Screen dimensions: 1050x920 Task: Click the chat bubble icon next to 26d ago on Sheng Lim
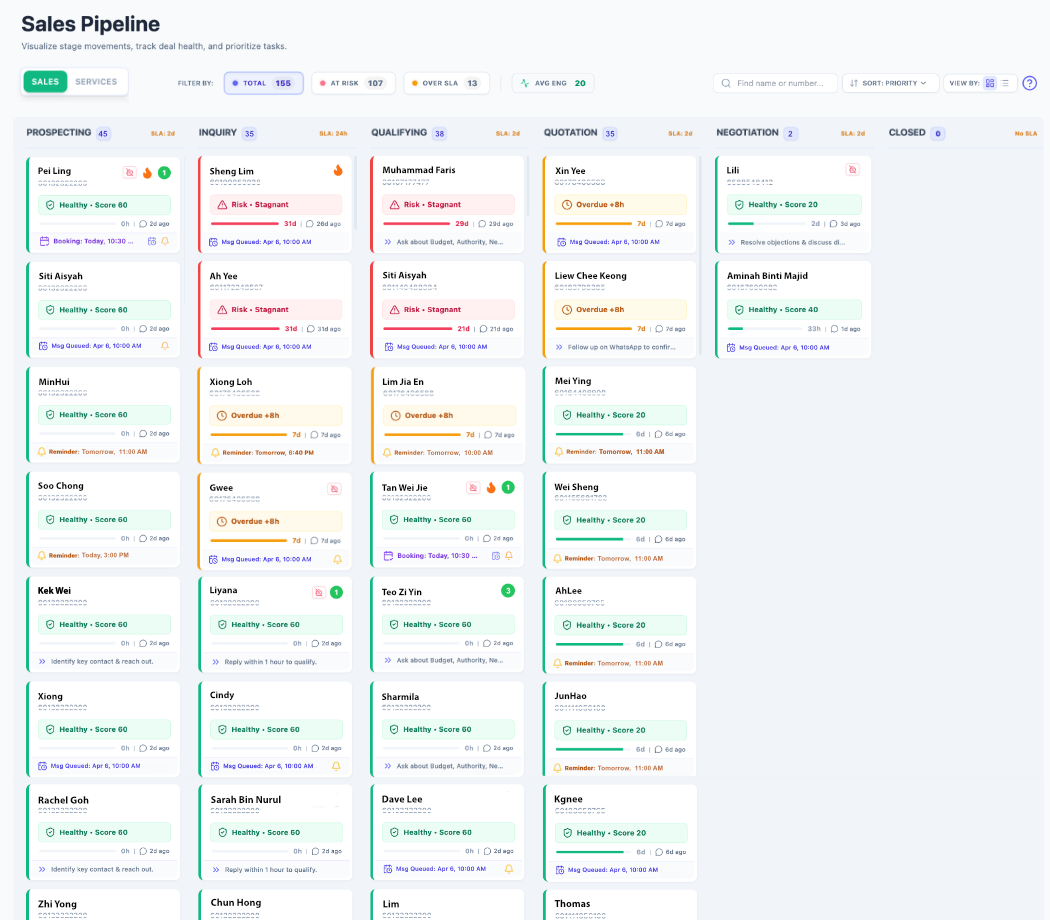[310, 223]
